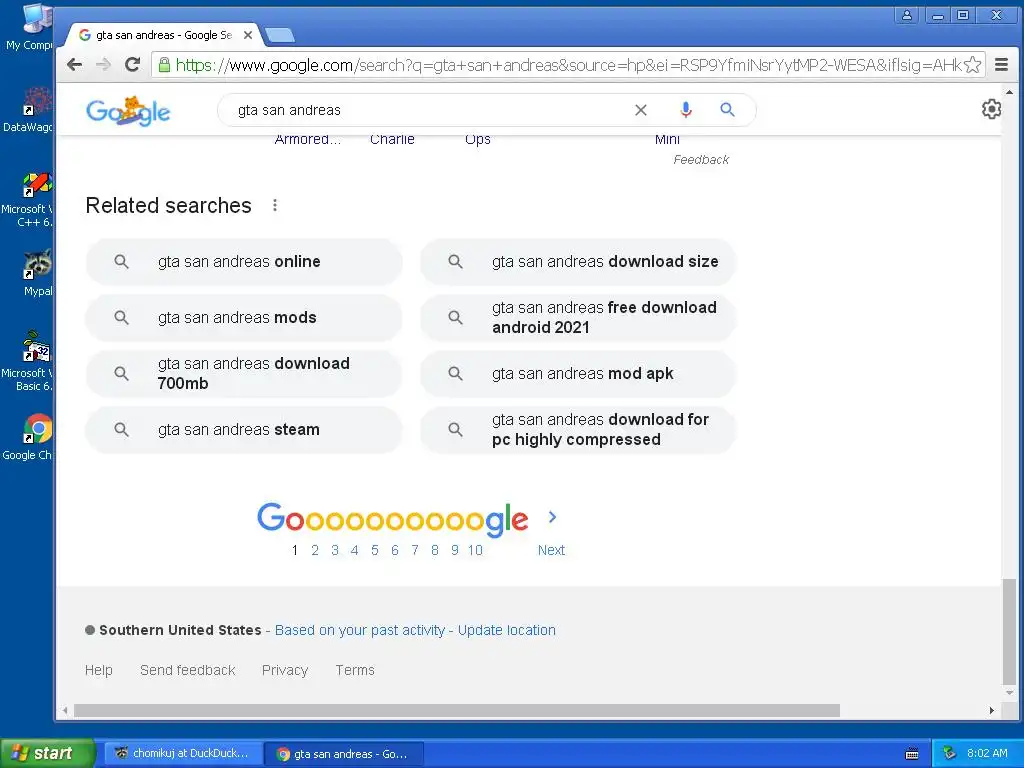
Task: Click the next-page chevron beside Goooogle logo
Action: click(x=552, y=517)
